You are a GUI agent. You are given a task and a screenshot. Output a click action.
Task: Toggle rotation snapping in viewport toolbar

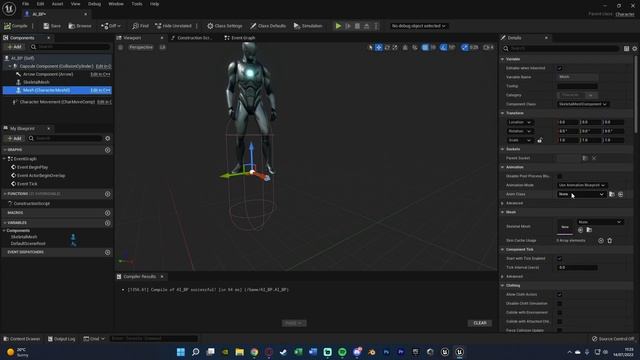[x=444, y=47]
